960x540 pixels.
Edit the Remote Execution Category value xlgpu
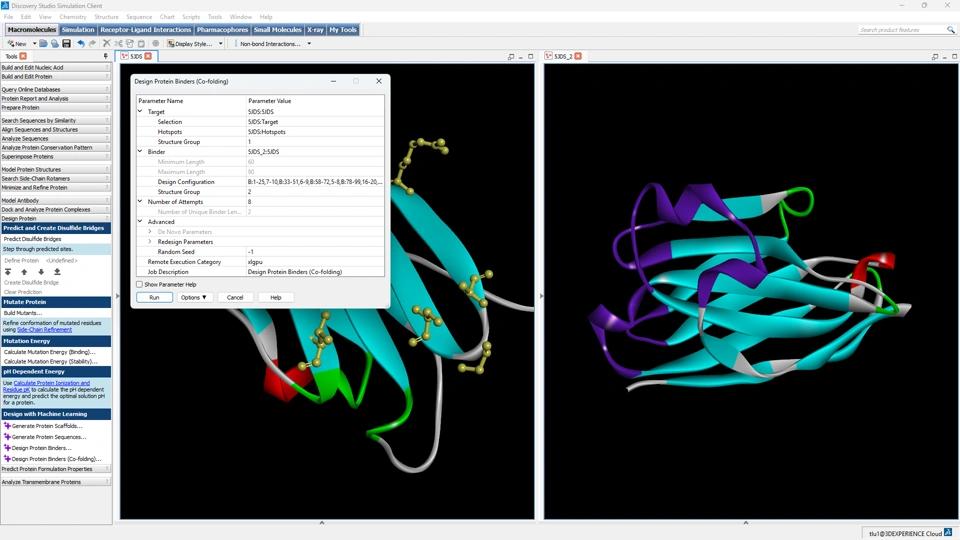click(315, 261)
